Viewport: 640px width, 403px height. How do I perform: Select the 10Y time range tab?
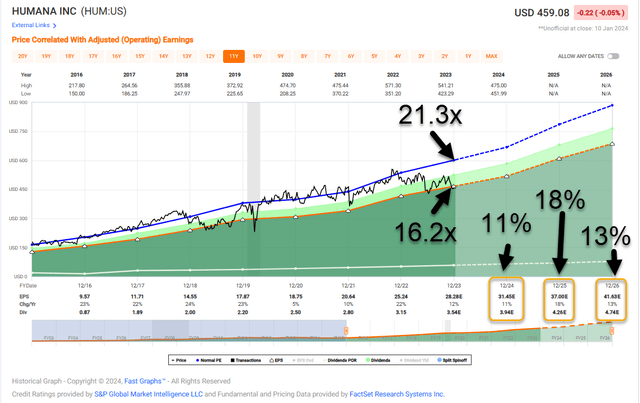tap(257, 56)
